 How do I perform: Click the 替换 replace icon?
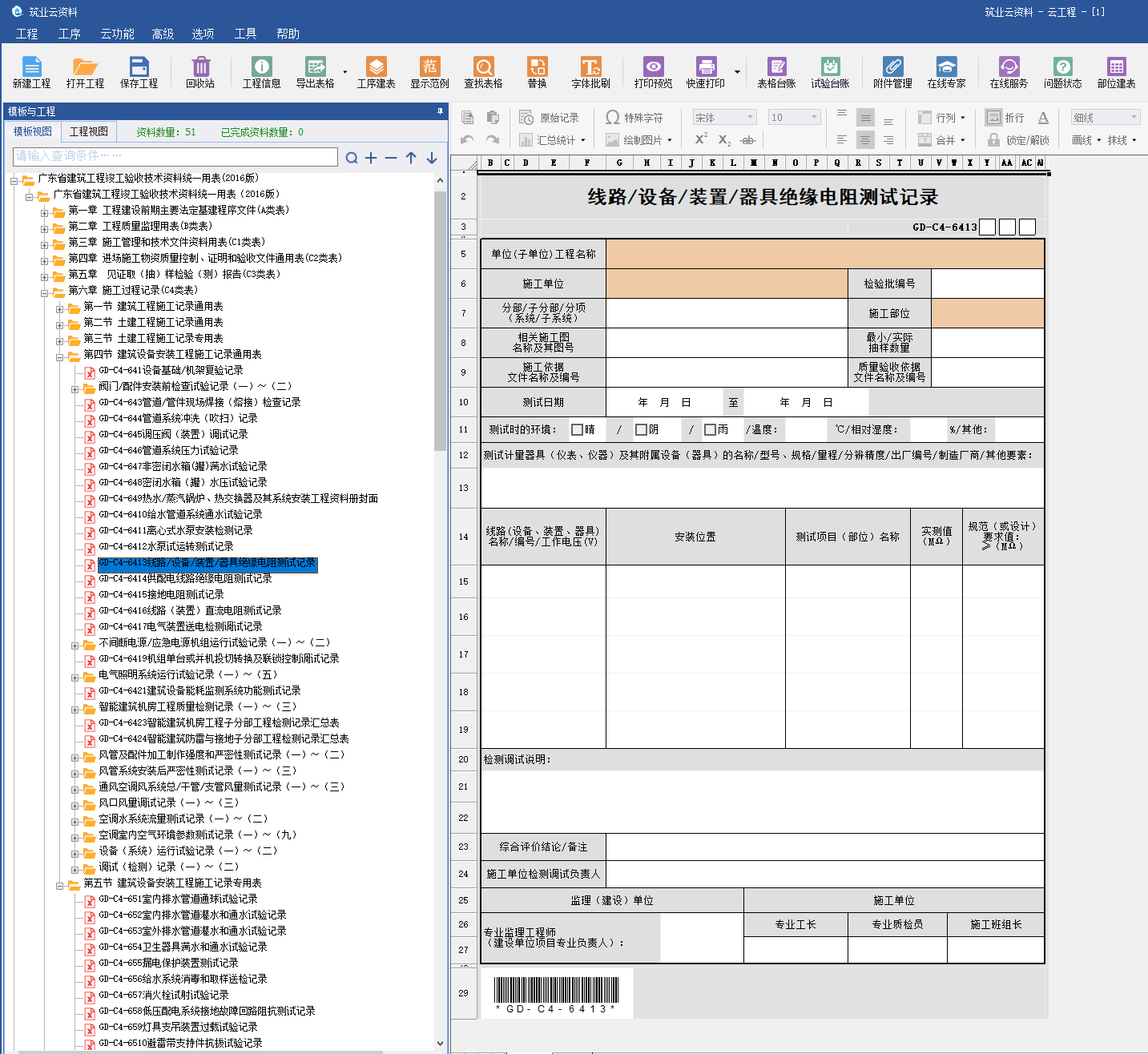coord(537,72)
